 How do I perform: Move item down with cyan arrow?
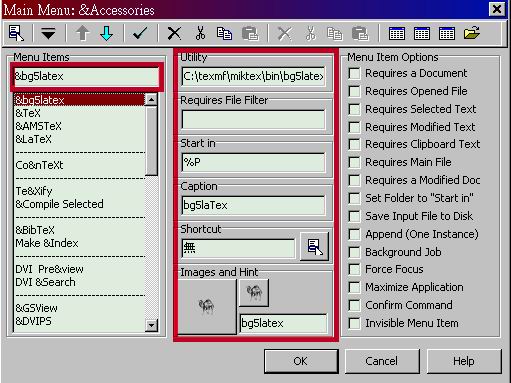coord(107,33)
